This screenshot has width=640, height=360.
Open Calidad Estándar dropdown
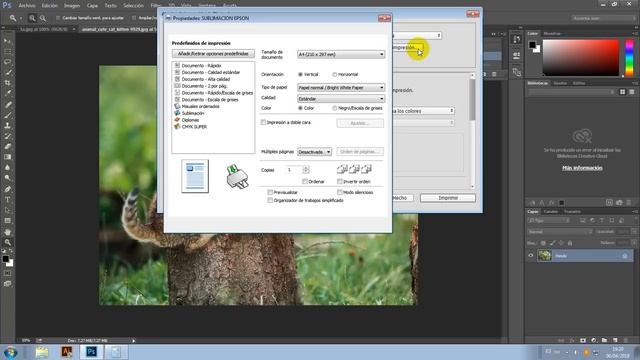341,99
